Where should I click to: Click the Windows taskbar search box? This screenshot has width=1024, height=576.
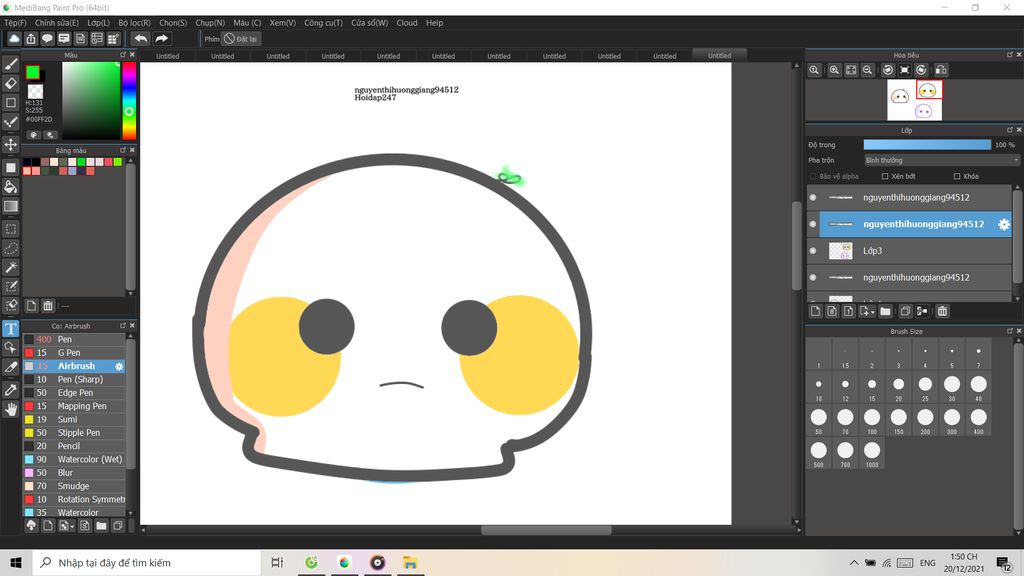pos(146,562)
